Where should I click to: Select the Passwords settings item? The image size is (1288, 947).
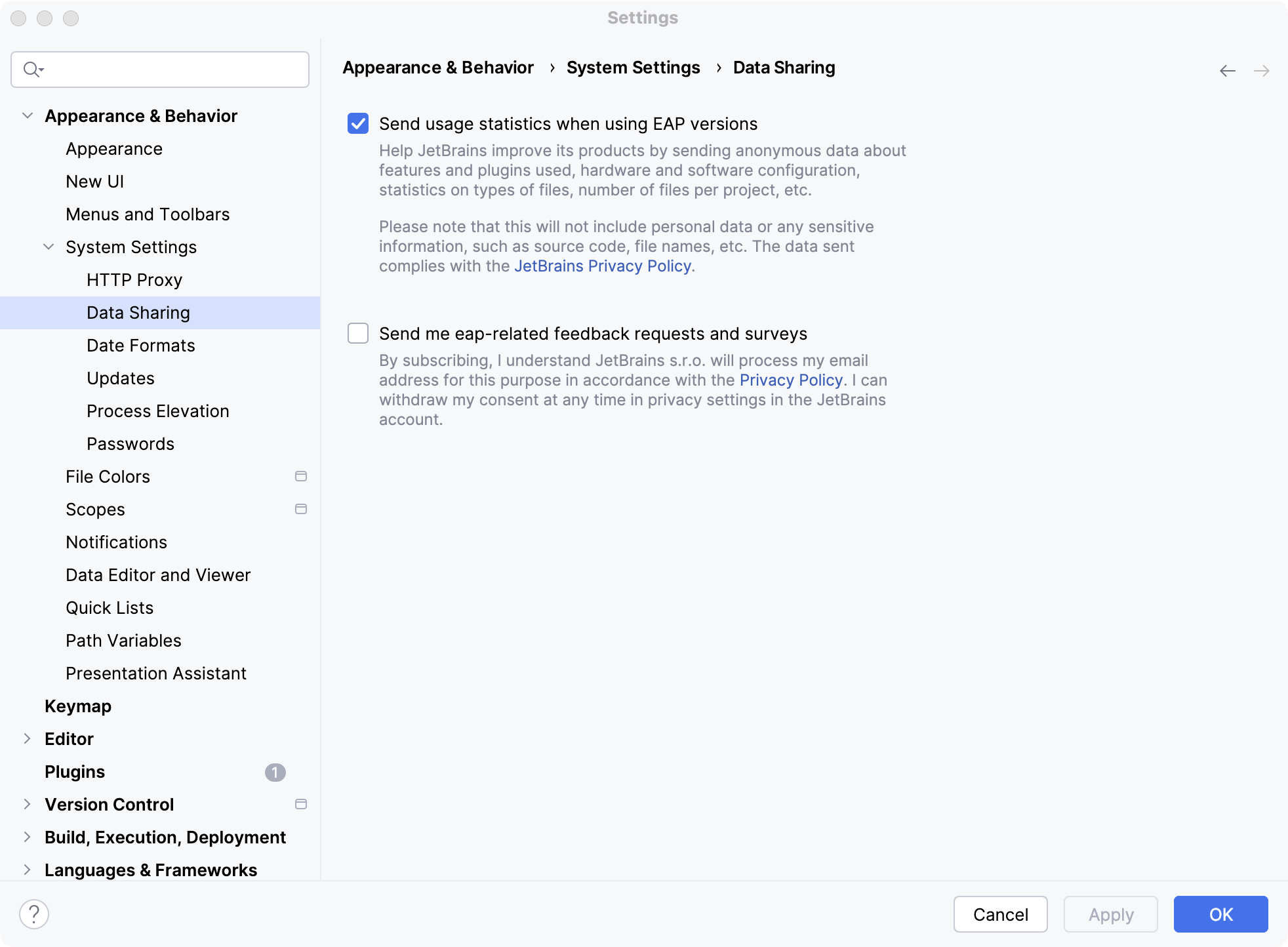point(130,443)
